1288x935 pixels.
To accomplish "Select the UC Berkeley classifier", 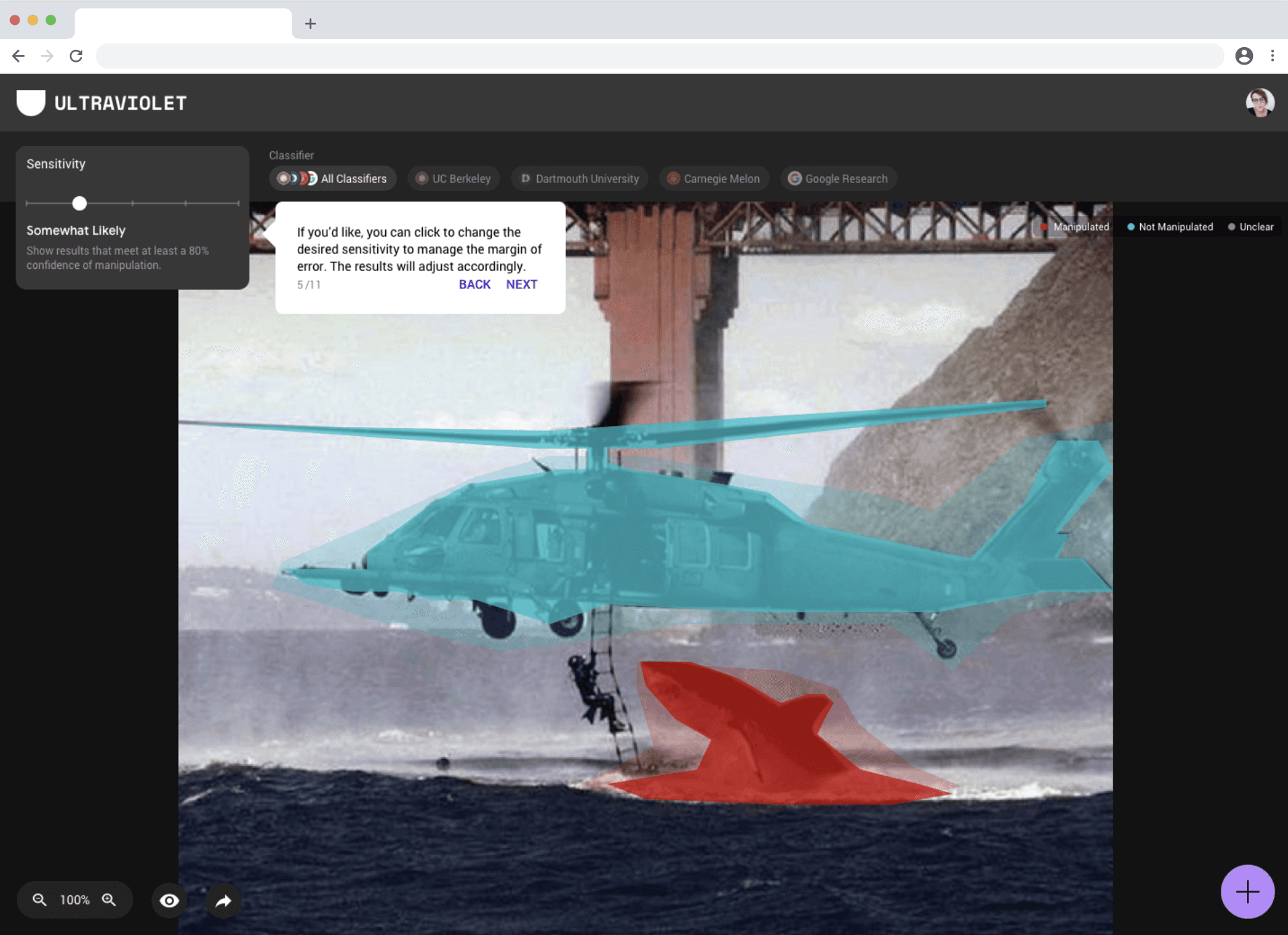I will [x=454, y=179].
